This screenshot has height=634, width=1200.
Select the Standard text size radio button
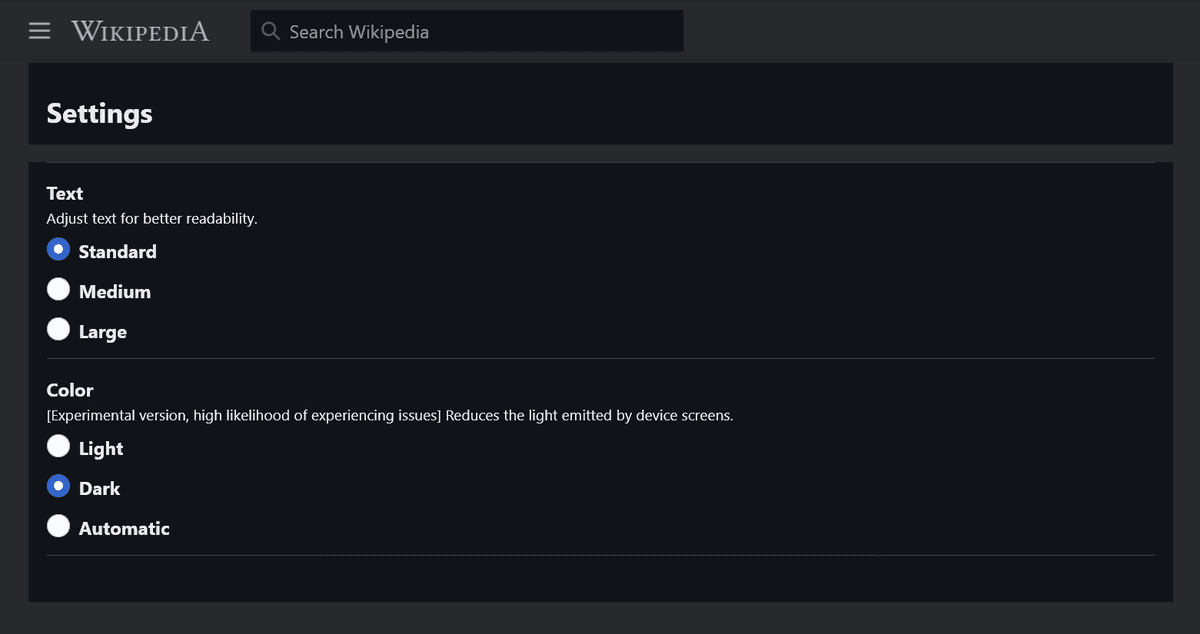pos(59,250)
